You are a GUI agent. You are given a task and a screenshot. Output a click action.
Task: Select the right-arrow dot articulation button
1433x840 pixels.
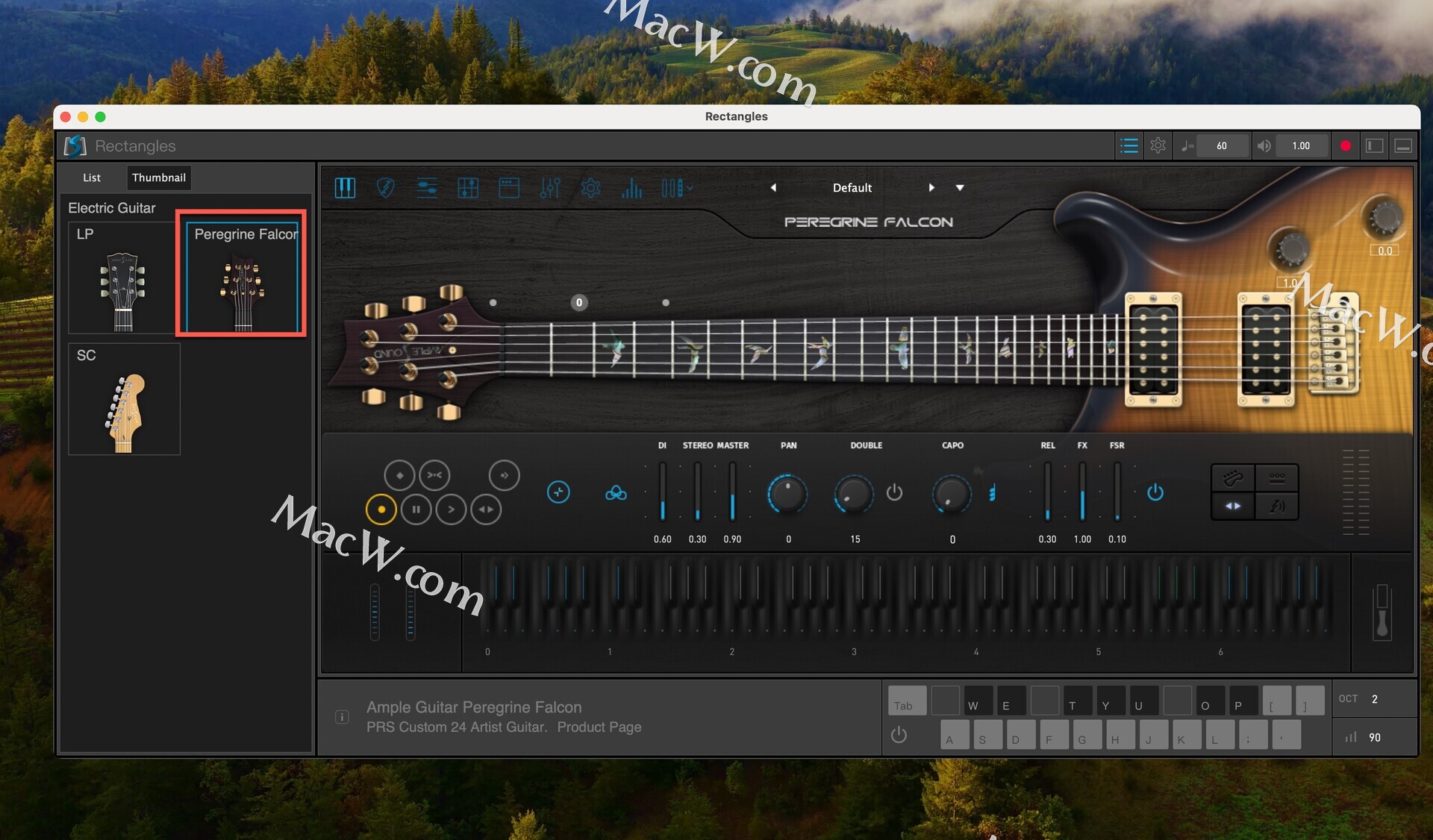point(504,475)
